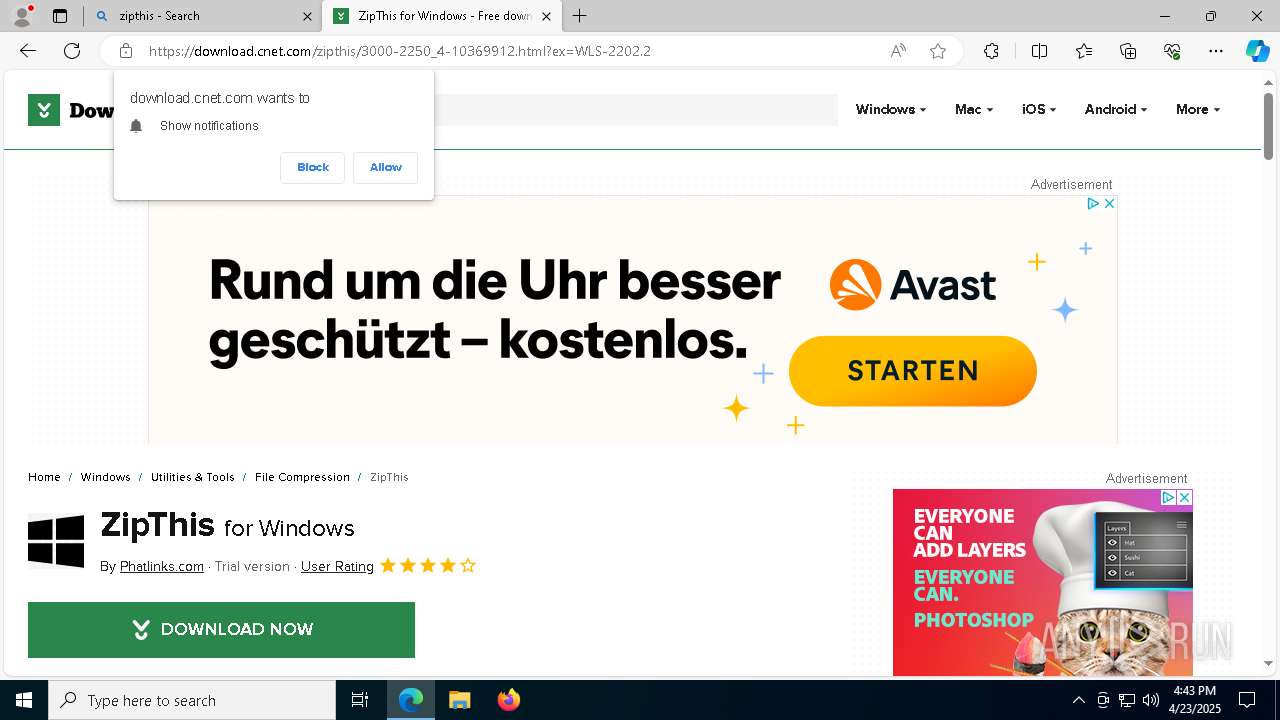Screen dimensions: 1280x720
Task: Refresh the page with the reload icon
Action: [72, 51]
